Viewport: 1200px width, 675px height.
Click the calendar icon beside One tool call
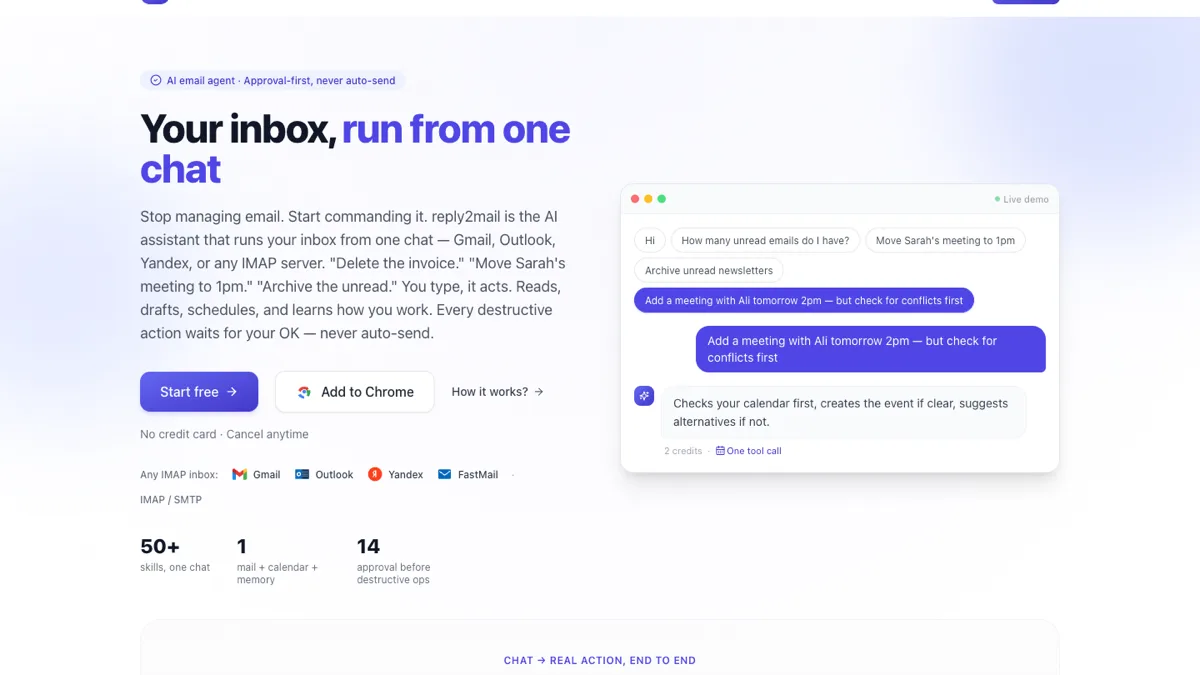[x=720, y=451]
